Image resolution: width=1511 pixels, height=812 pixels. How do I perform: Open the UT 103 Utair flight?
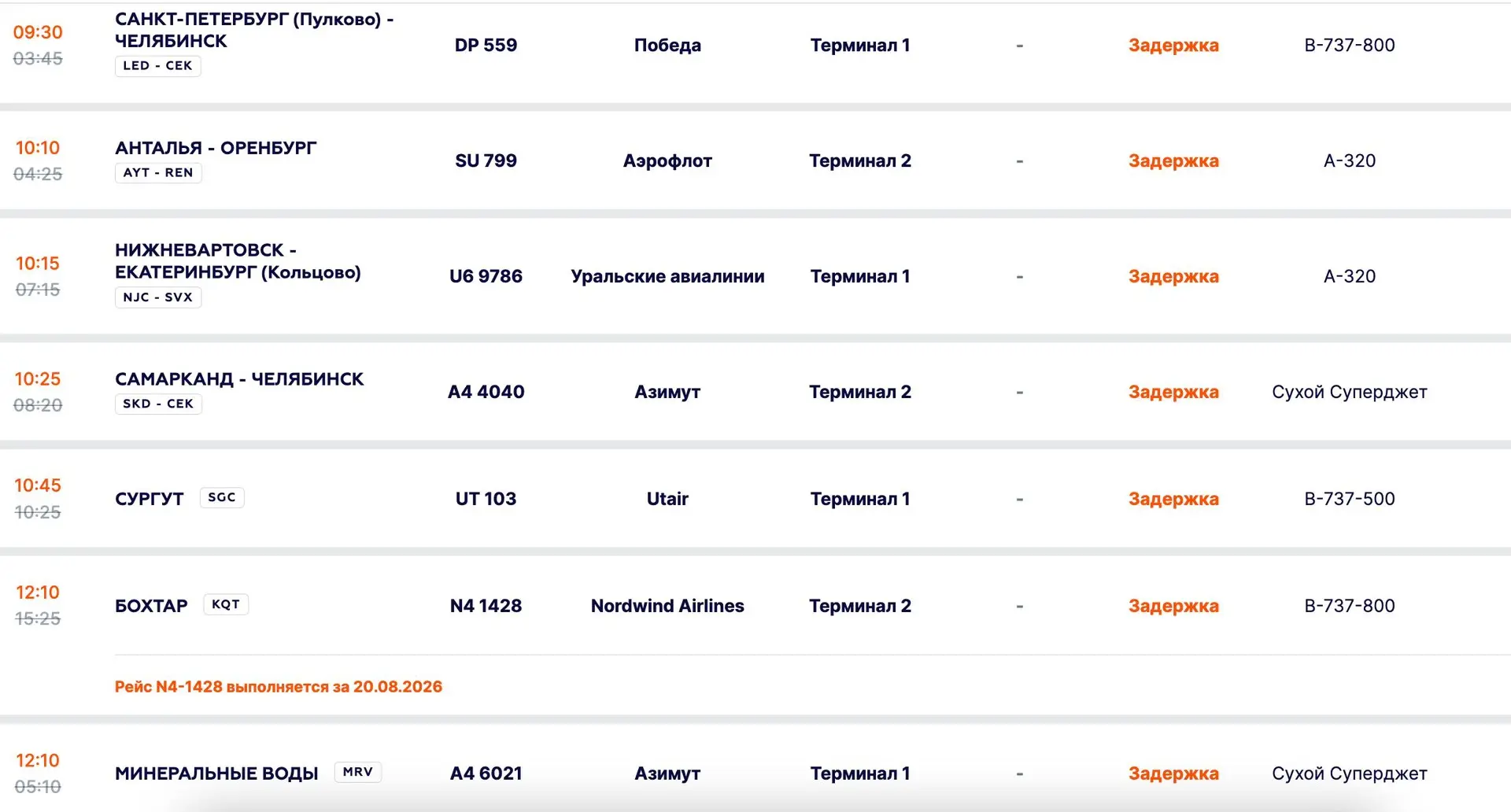(755, 499)
